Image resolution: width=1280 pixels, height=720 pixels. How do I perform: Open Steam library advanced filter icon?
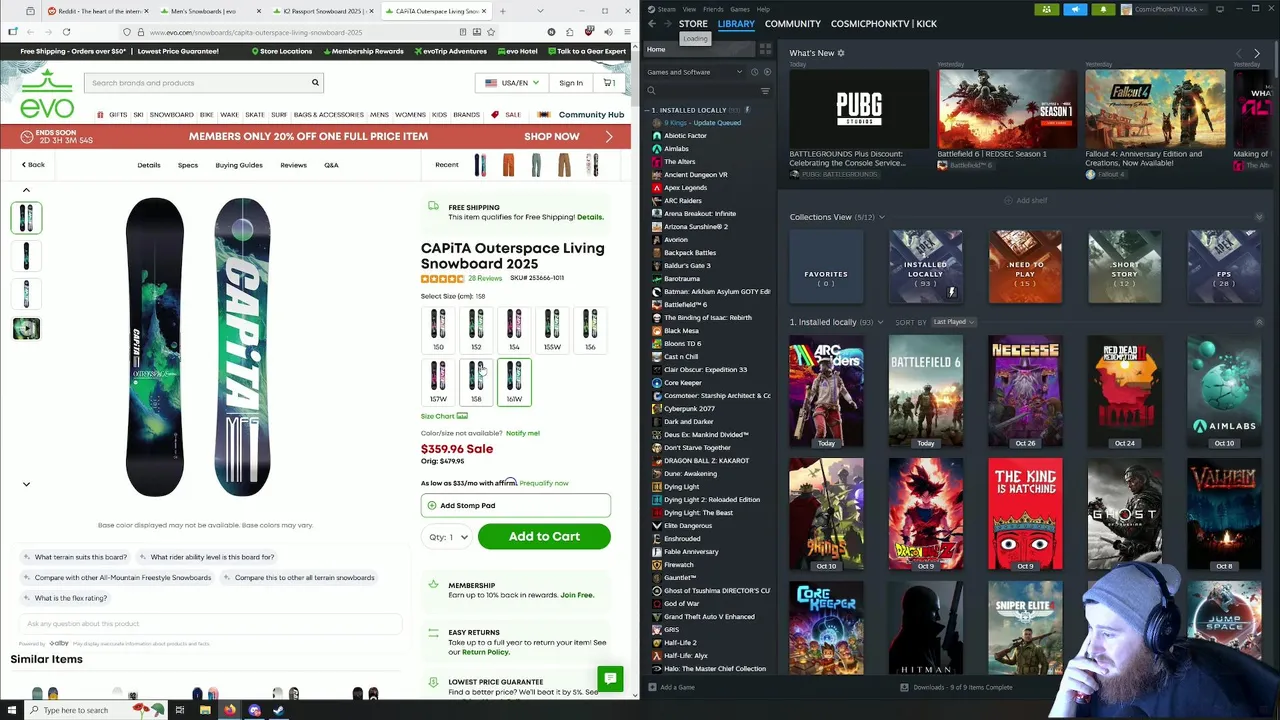click(765, 91)
